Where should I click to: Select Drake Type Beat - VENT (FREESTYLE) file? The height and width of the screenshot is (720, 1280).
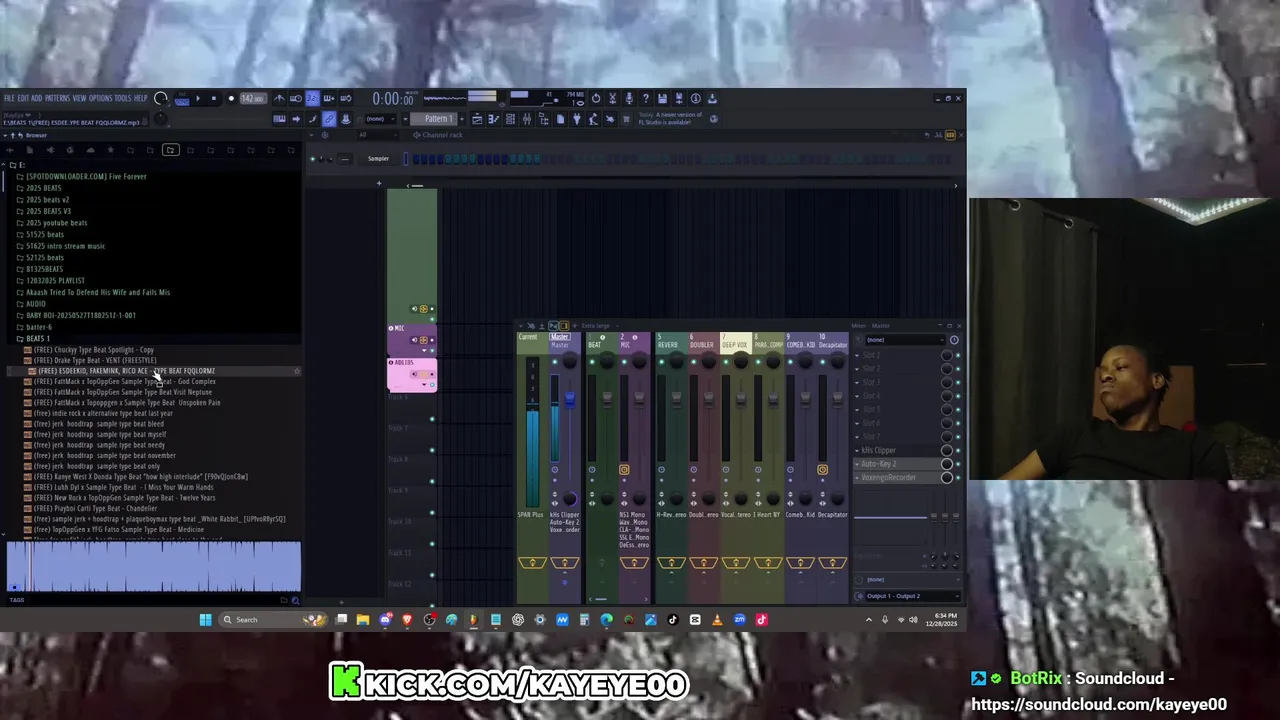point(95,360)
